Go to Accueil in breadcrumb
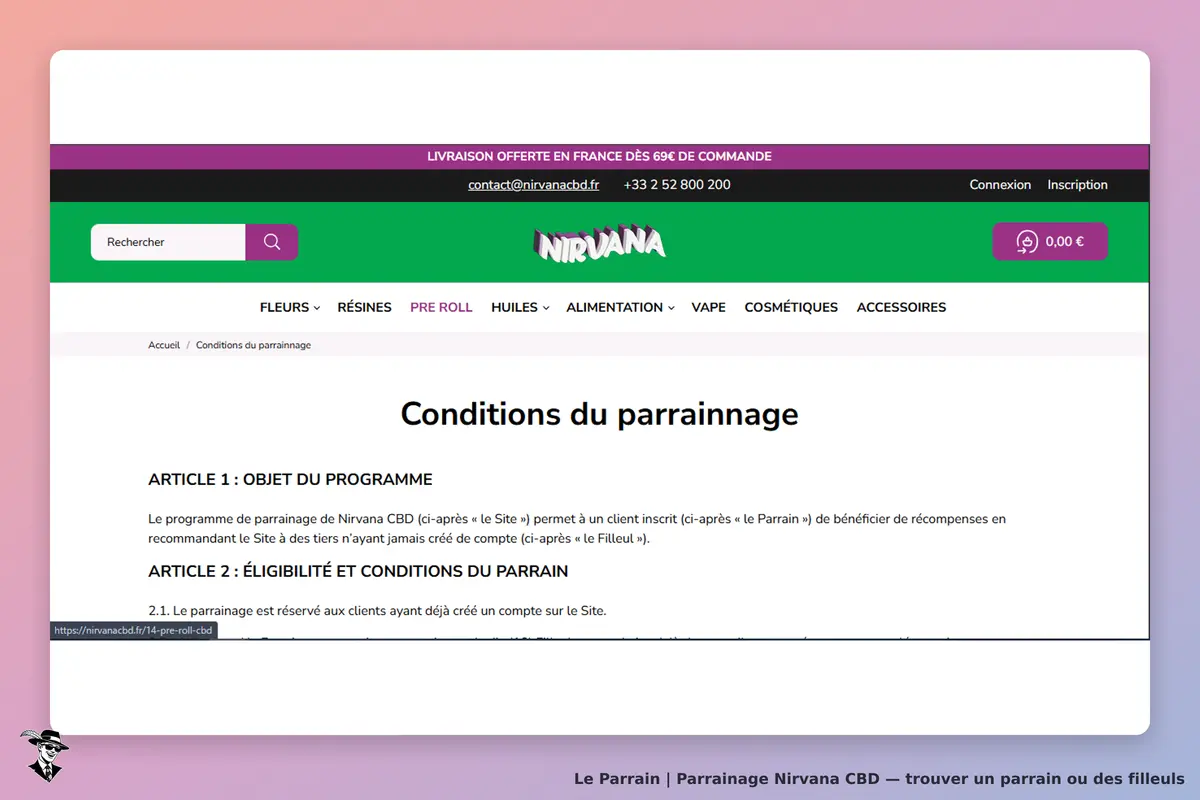 coord(164,345)
